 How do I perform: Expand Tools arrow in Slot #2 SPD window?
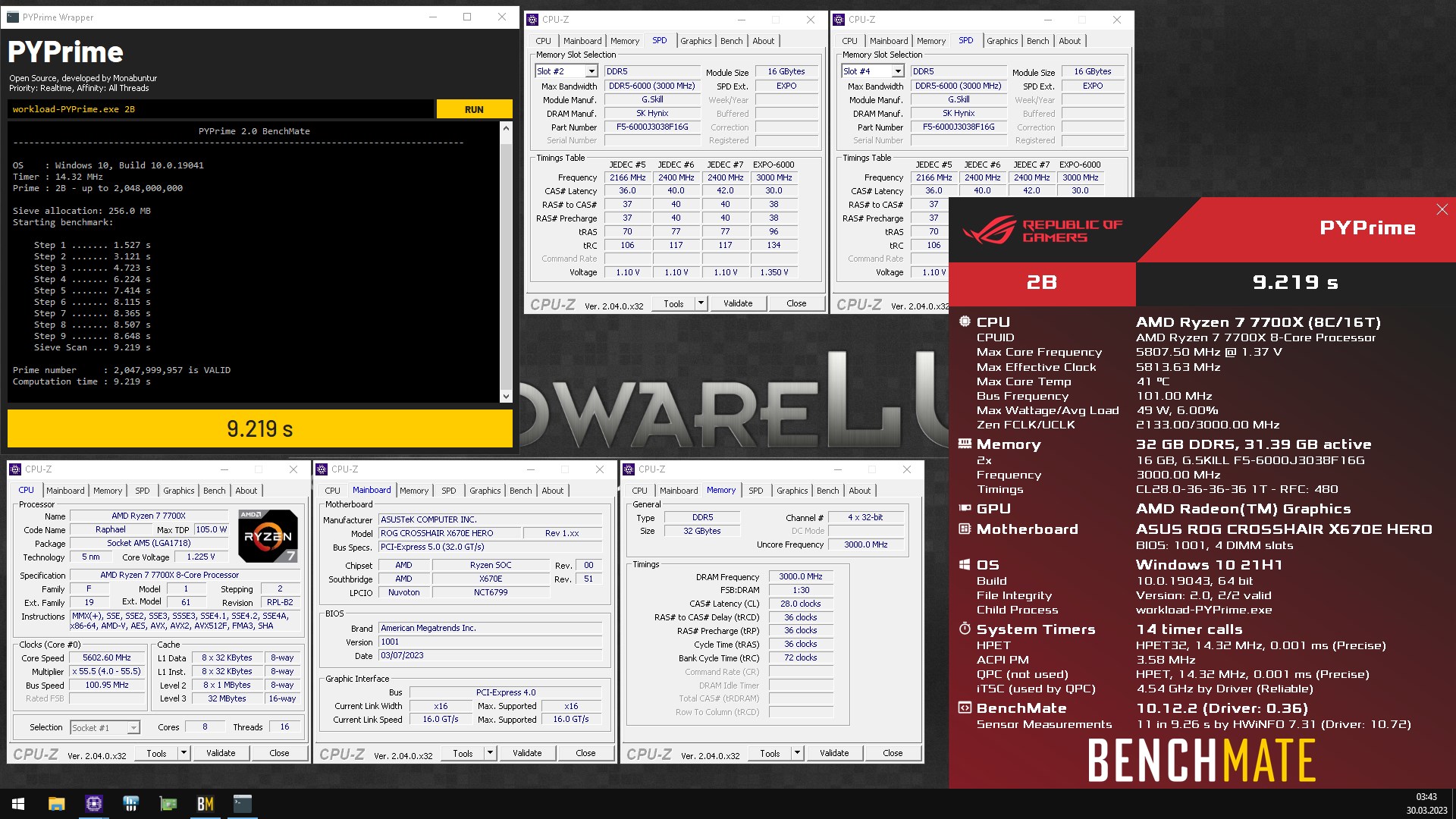click(x=701, y=303)
